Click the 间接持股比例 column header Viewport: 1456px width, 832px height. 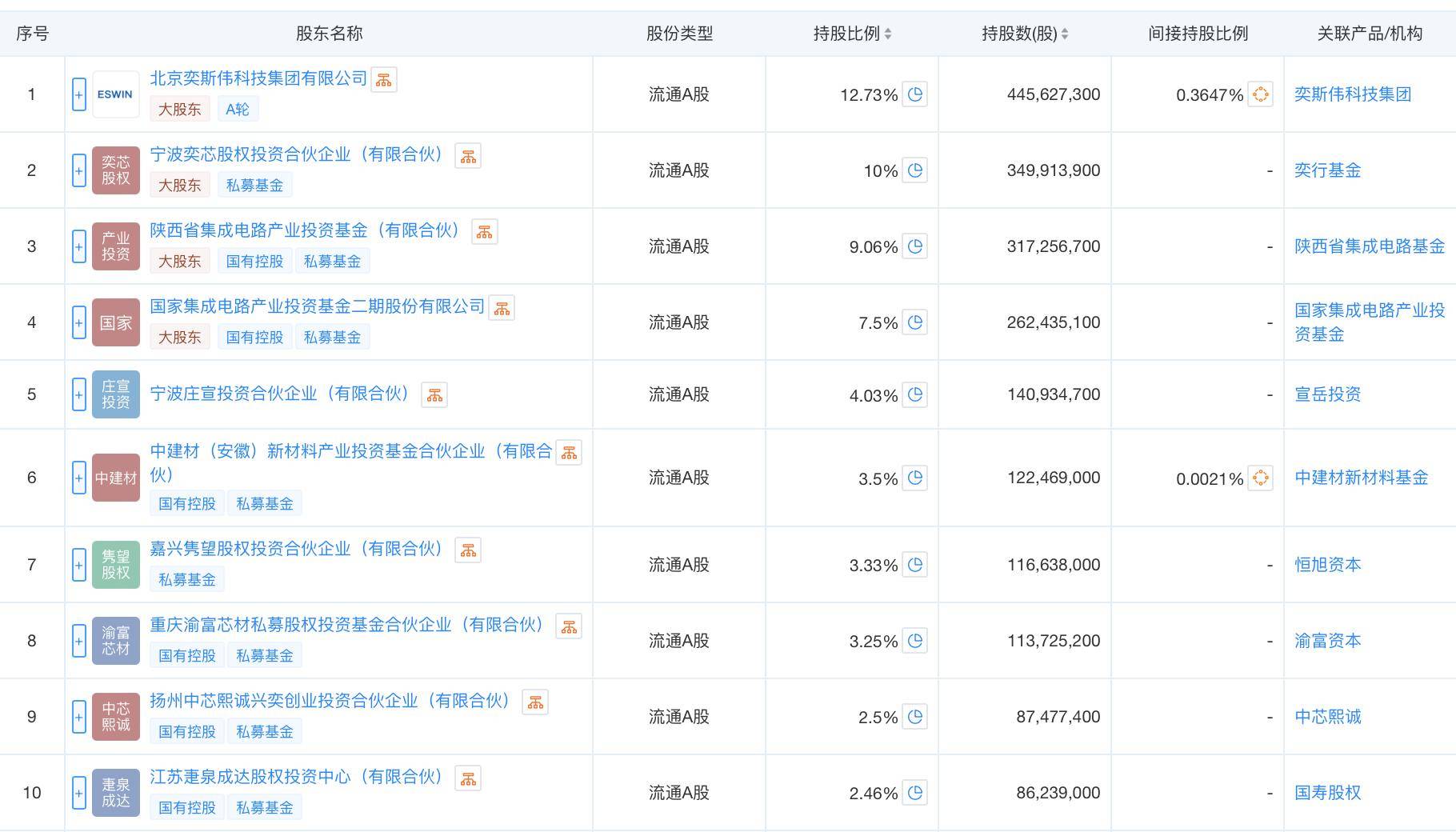pos(1198,34)
